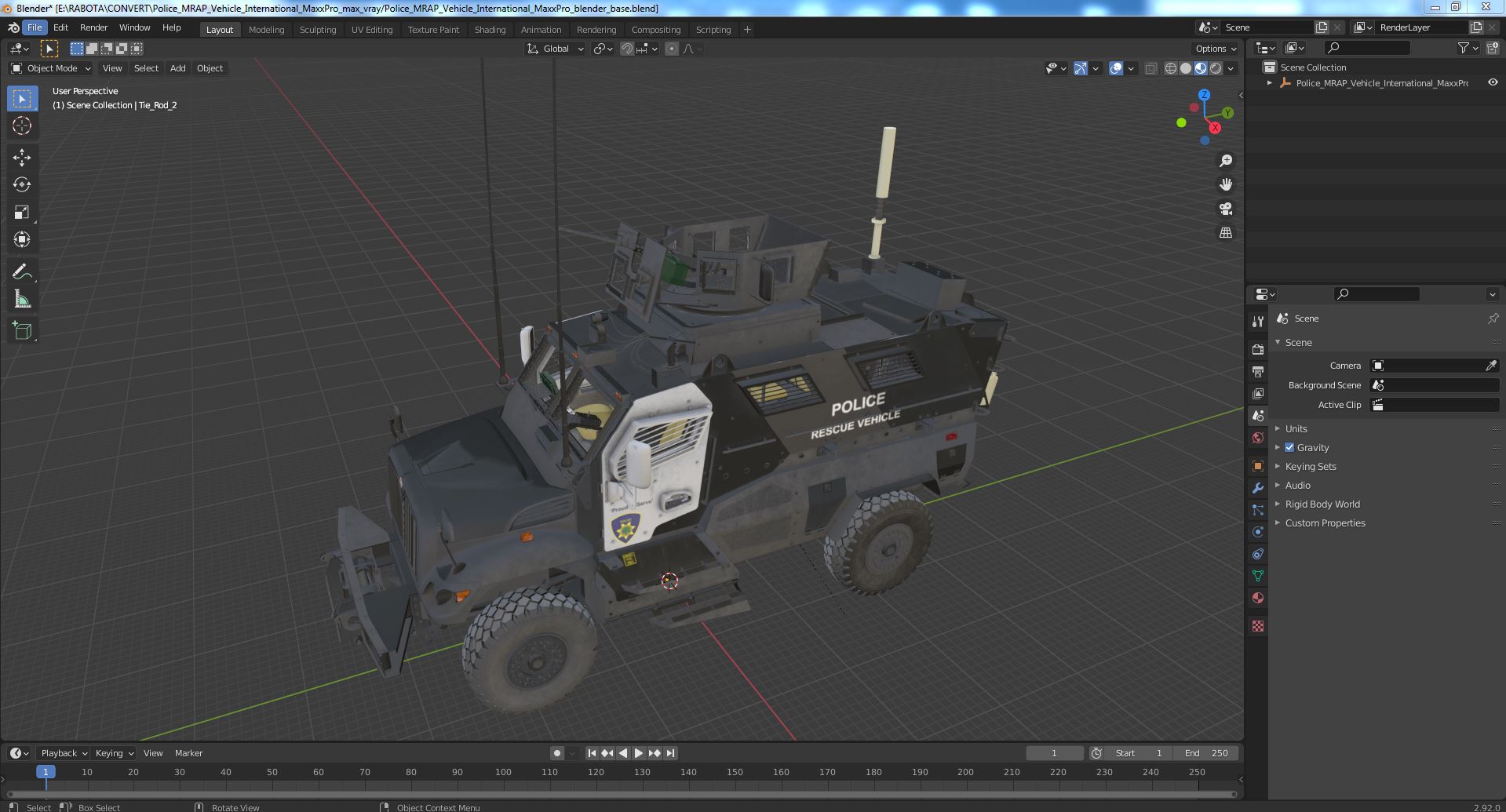
Task: Expand Rigid Body World panel
Action: point(1322,504)
